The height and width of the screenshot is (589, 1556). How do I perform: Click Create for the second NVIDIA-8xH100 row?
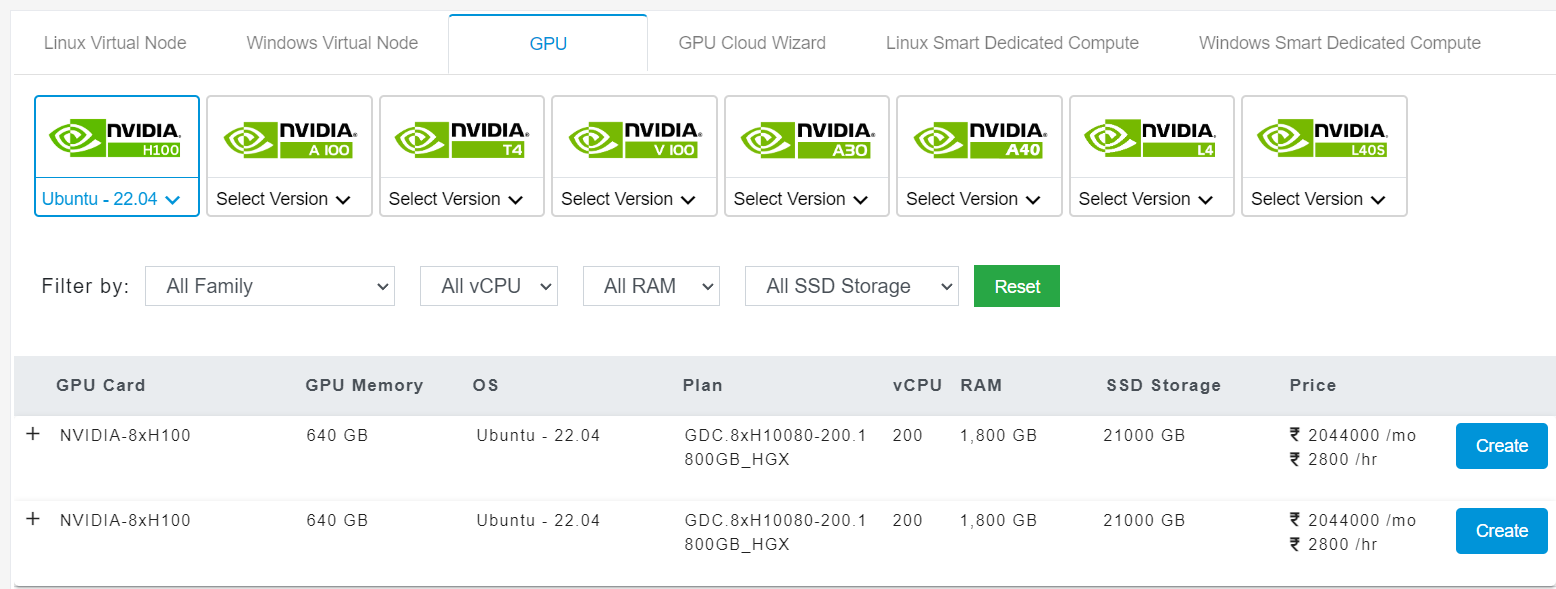tap(1502, 531)
